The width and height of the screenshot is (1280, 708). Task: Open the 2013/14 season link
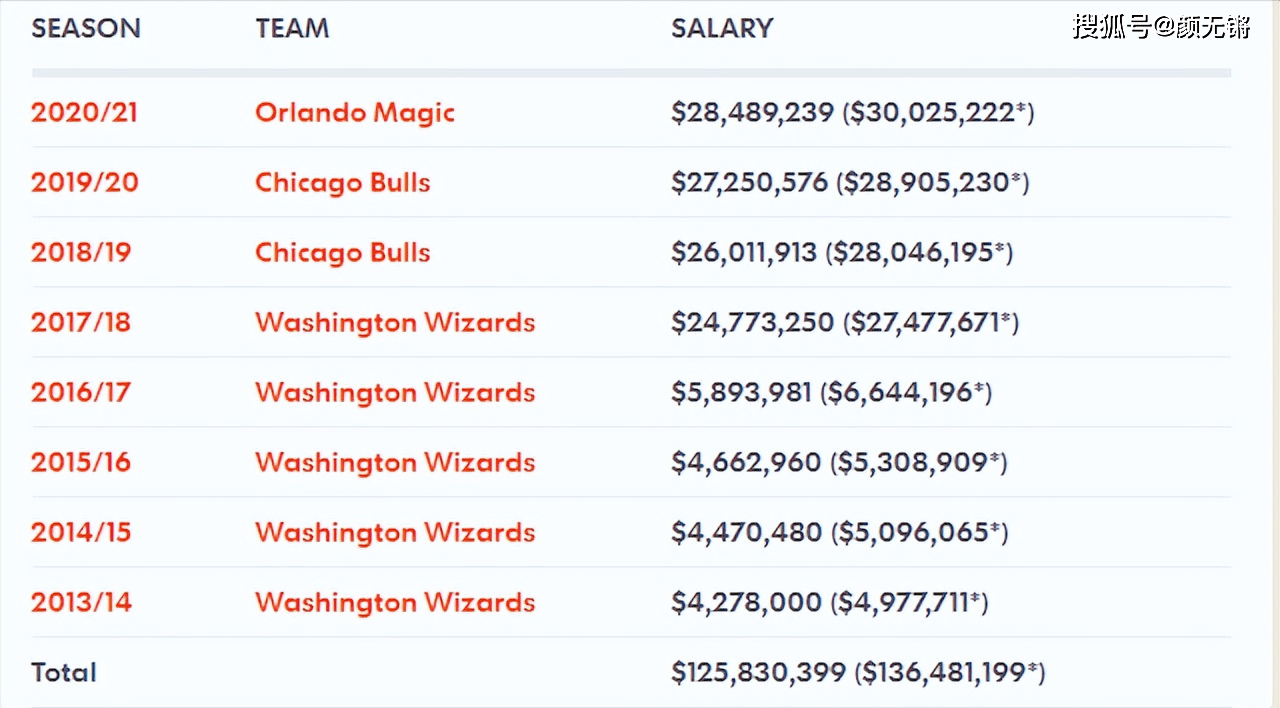[81, 602]
